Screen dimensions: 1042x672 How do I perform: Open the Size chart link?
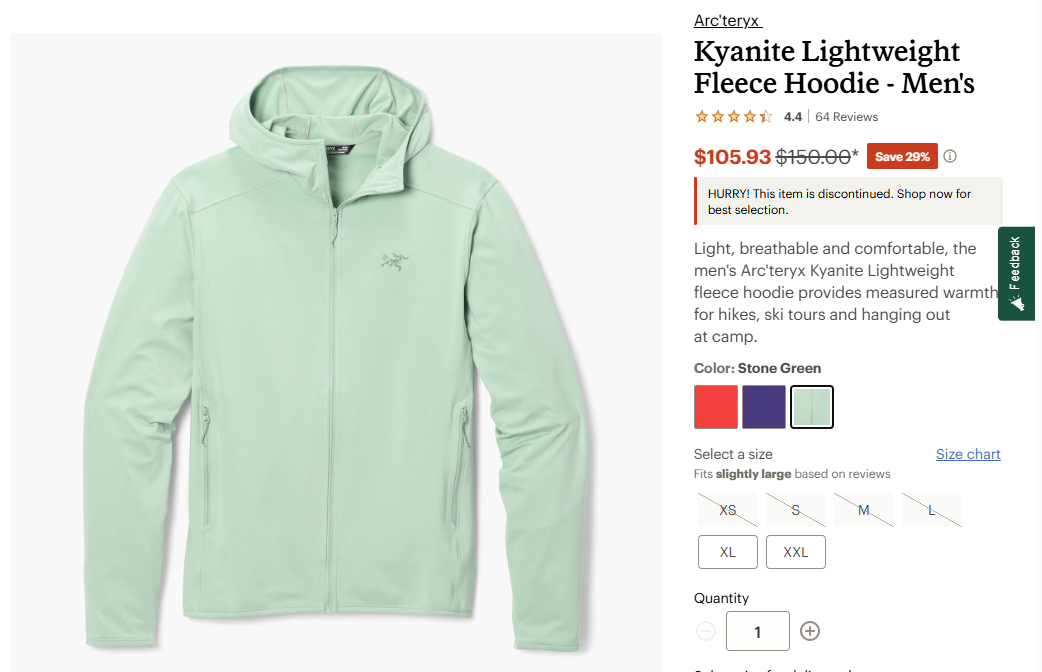coord(968,454)
